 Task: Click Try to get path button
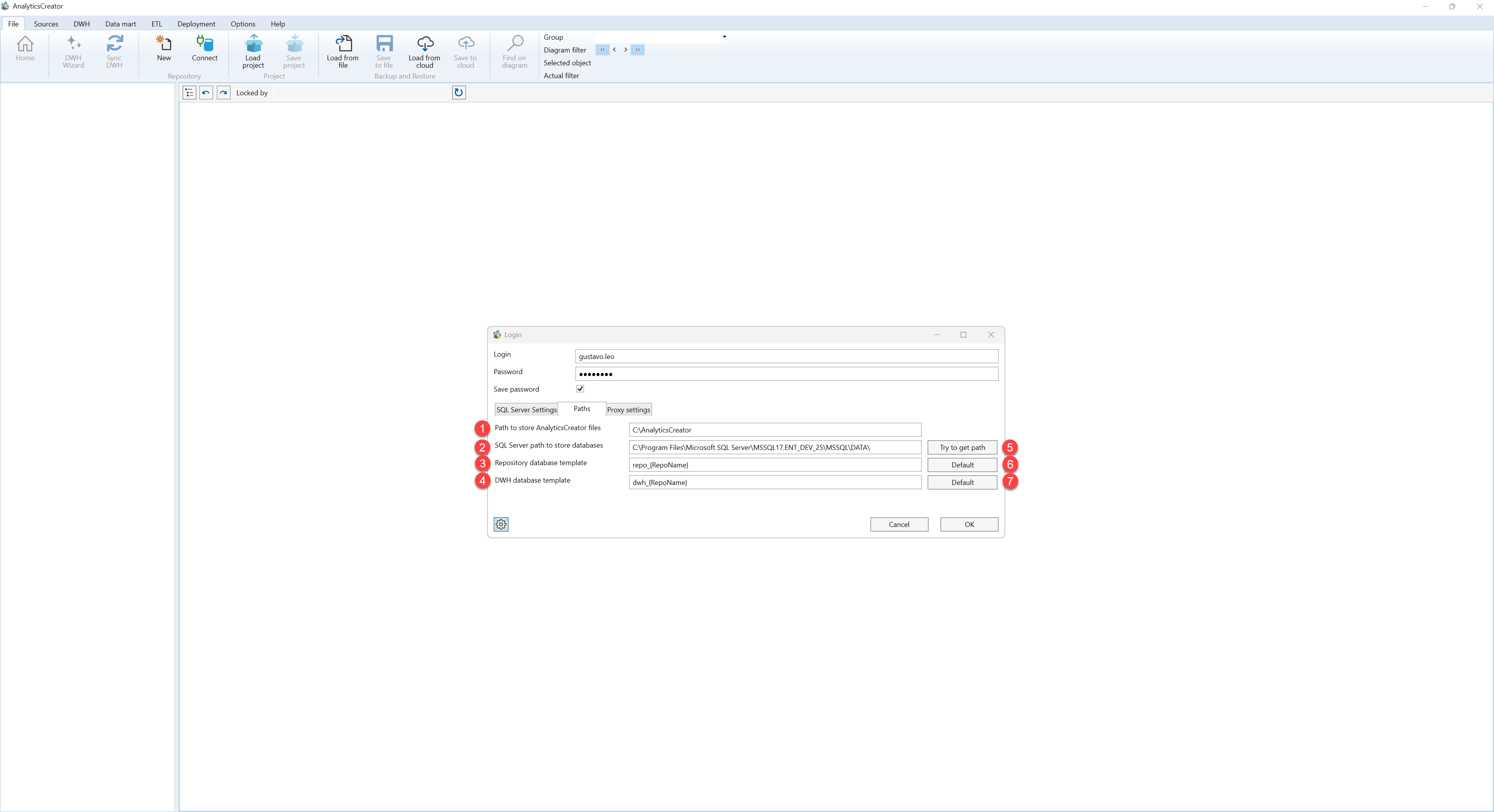point(962,448)
